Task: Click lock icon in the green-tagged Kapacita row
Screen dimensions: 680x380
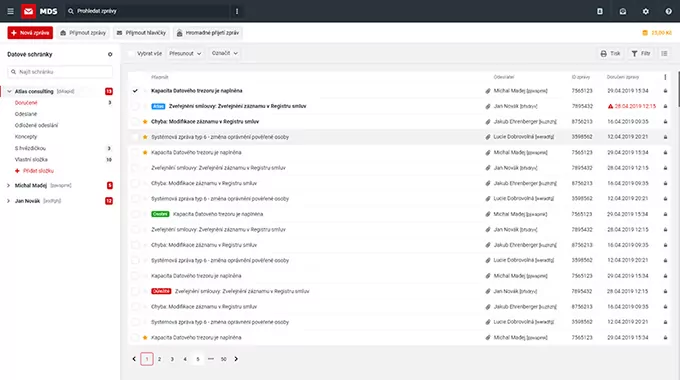Action: click(665, 214)
